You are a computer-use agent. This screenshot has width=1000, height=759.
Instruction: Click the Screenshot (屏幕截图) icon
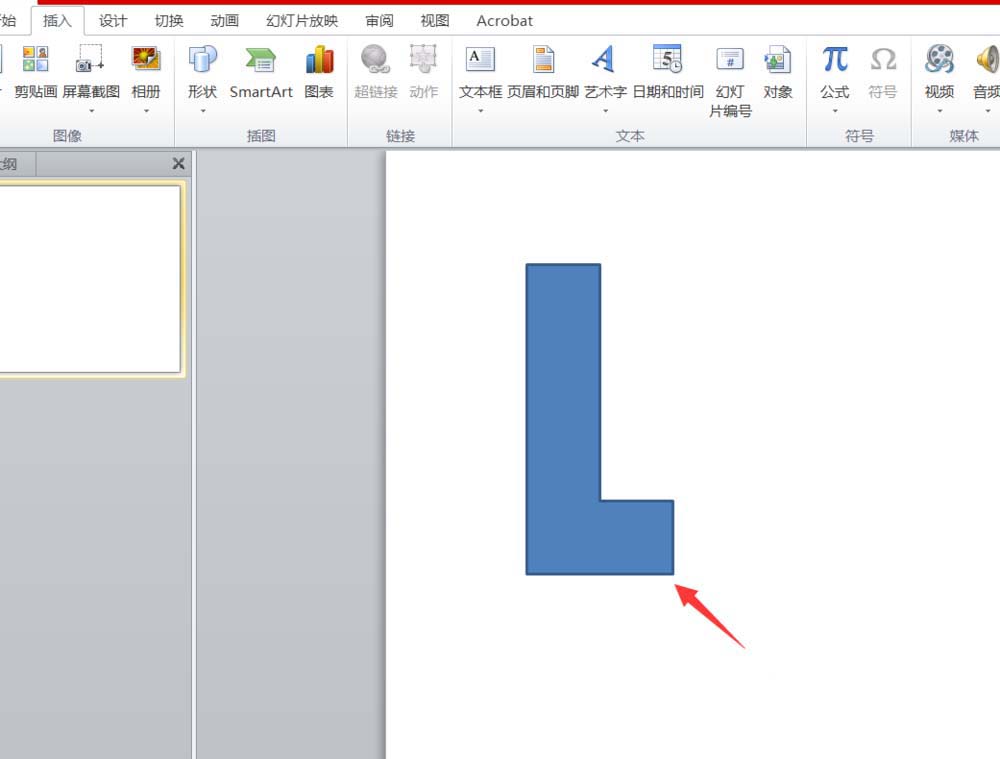click(x=90, y=59)
